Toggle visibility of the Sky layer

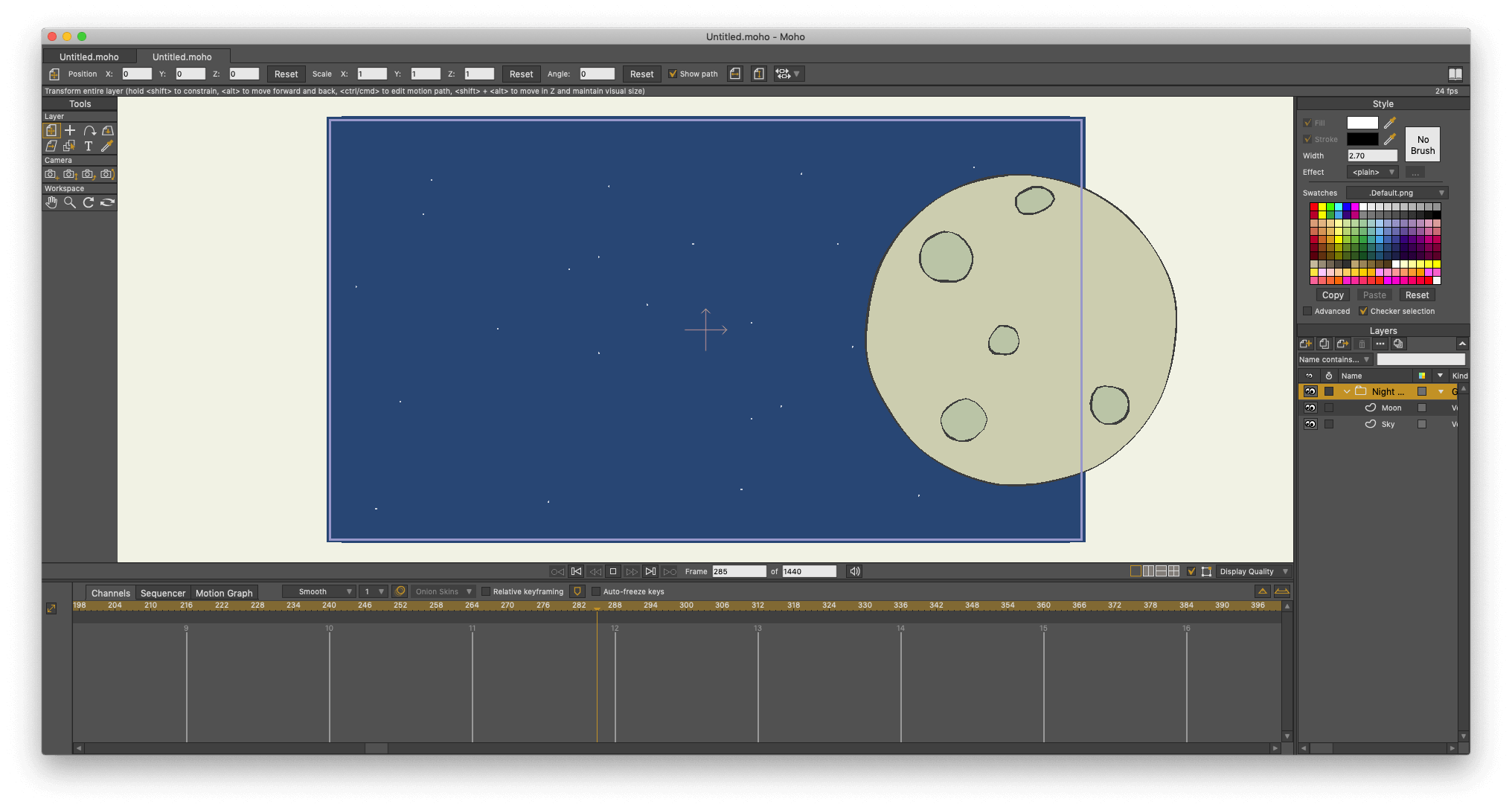click(1310, 424)
